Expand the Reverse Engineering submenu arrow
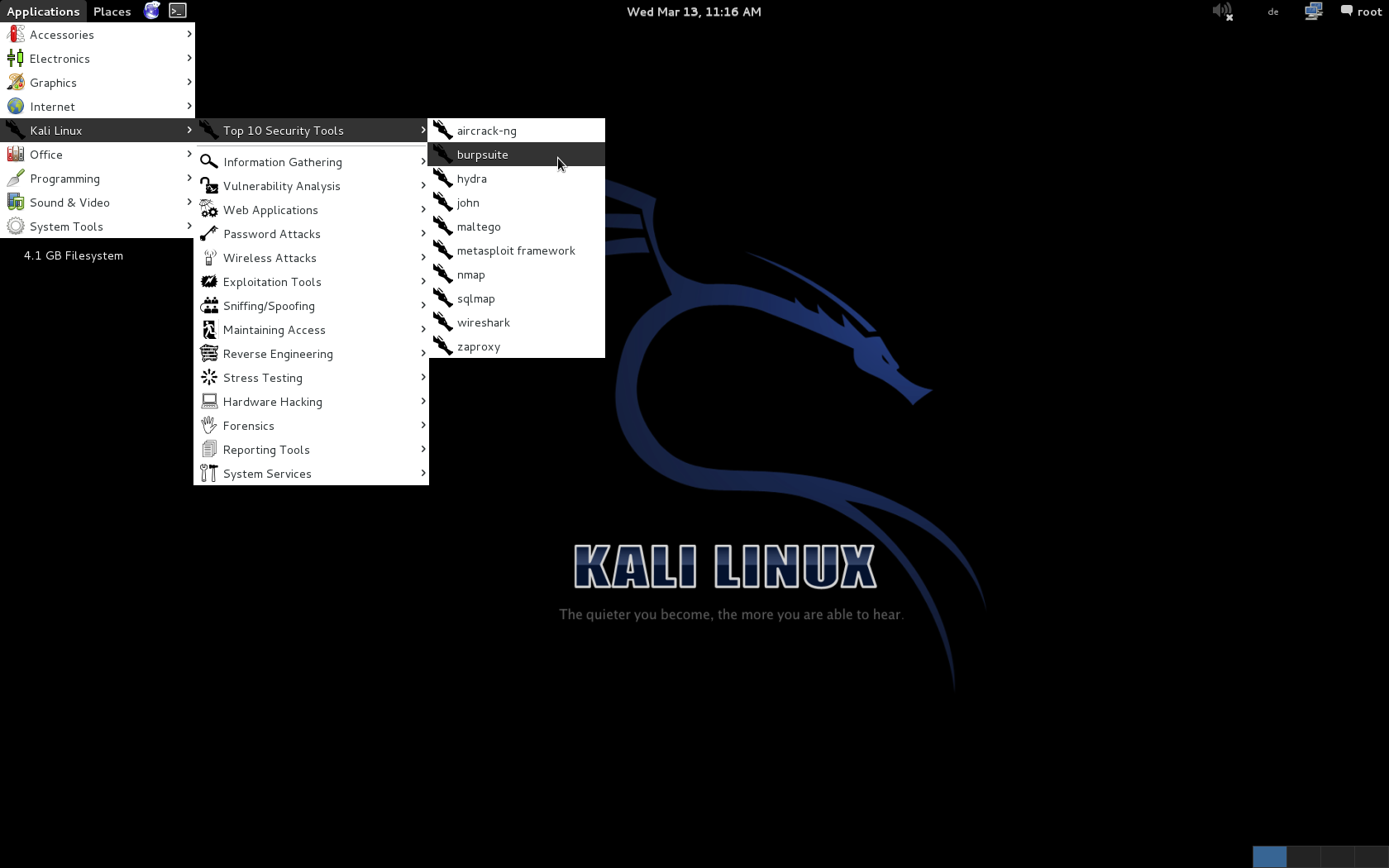Viewport: 1389px width, 868px height. (423, 353)
